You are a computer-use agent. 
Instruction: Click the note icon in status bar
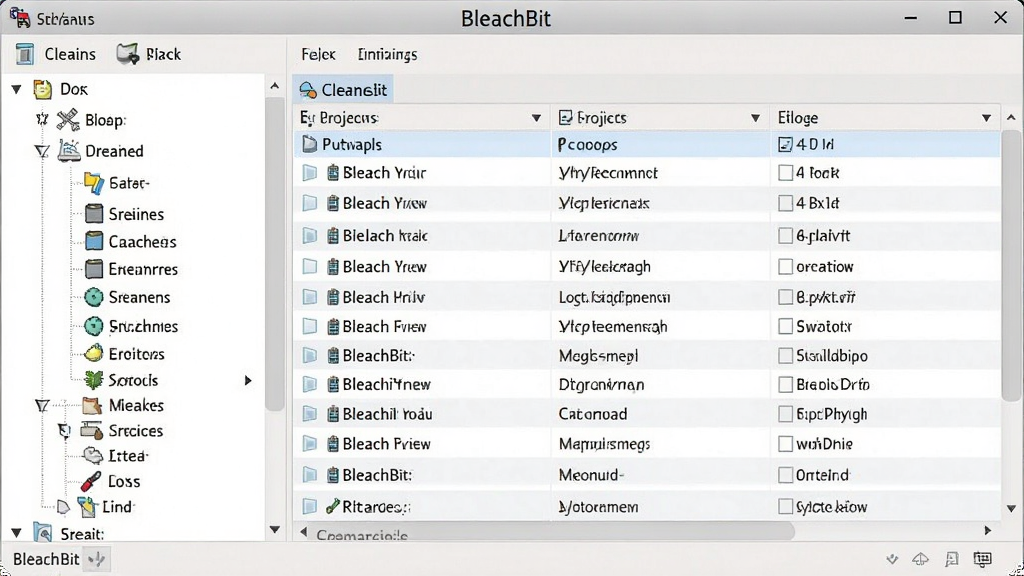[x=952, y=558]
